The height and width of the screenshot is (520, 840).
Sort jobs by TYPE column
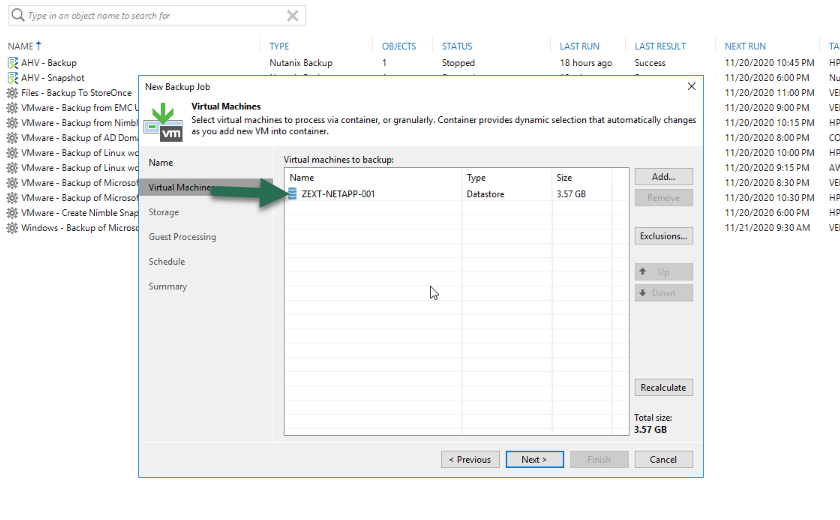click(x=279, y=46)
